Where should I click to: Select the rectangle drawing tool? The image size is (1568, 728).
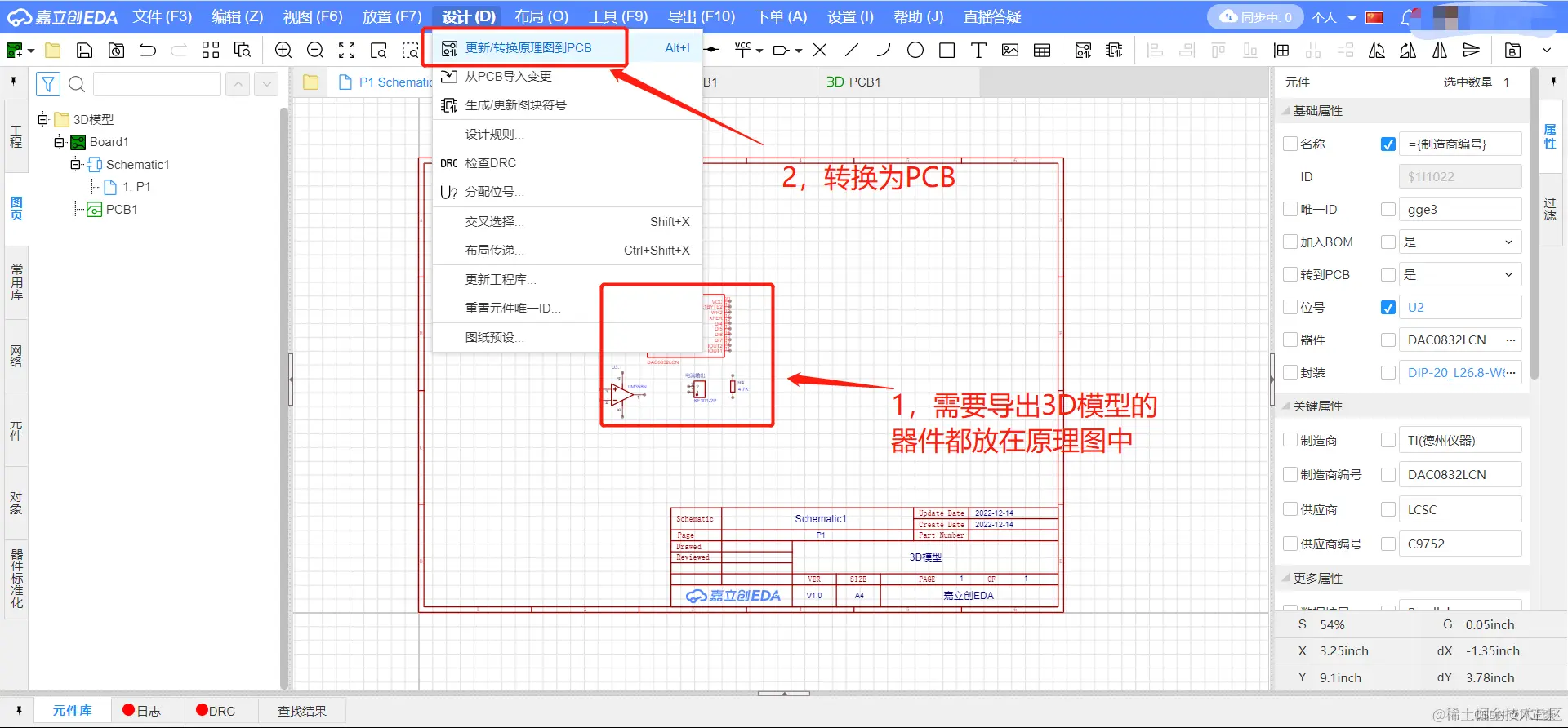(x=947, y=51)
